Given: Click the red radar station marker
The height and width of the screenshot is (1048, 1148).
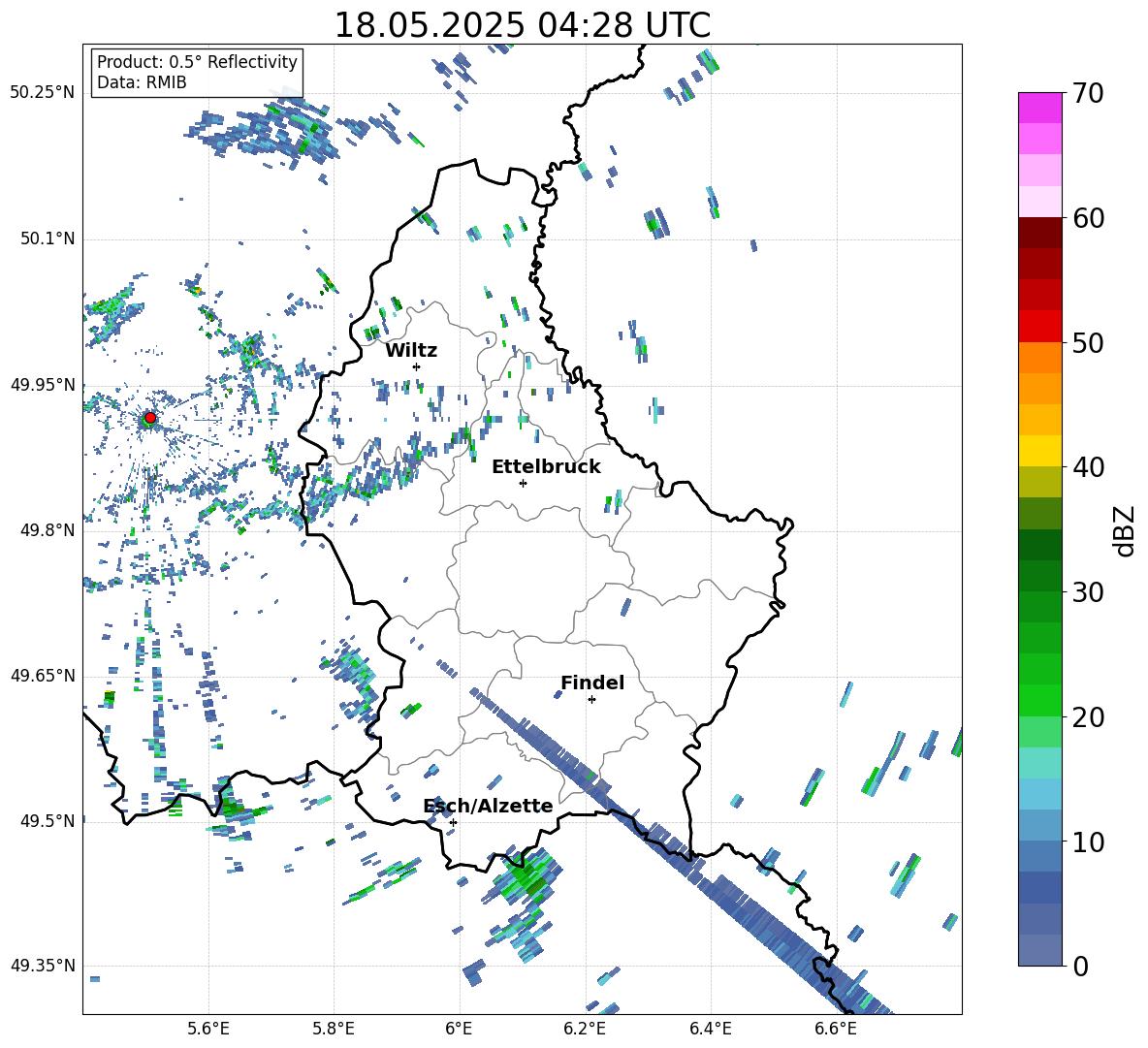Looking at the screenshot, I should [x=150, y=418].
